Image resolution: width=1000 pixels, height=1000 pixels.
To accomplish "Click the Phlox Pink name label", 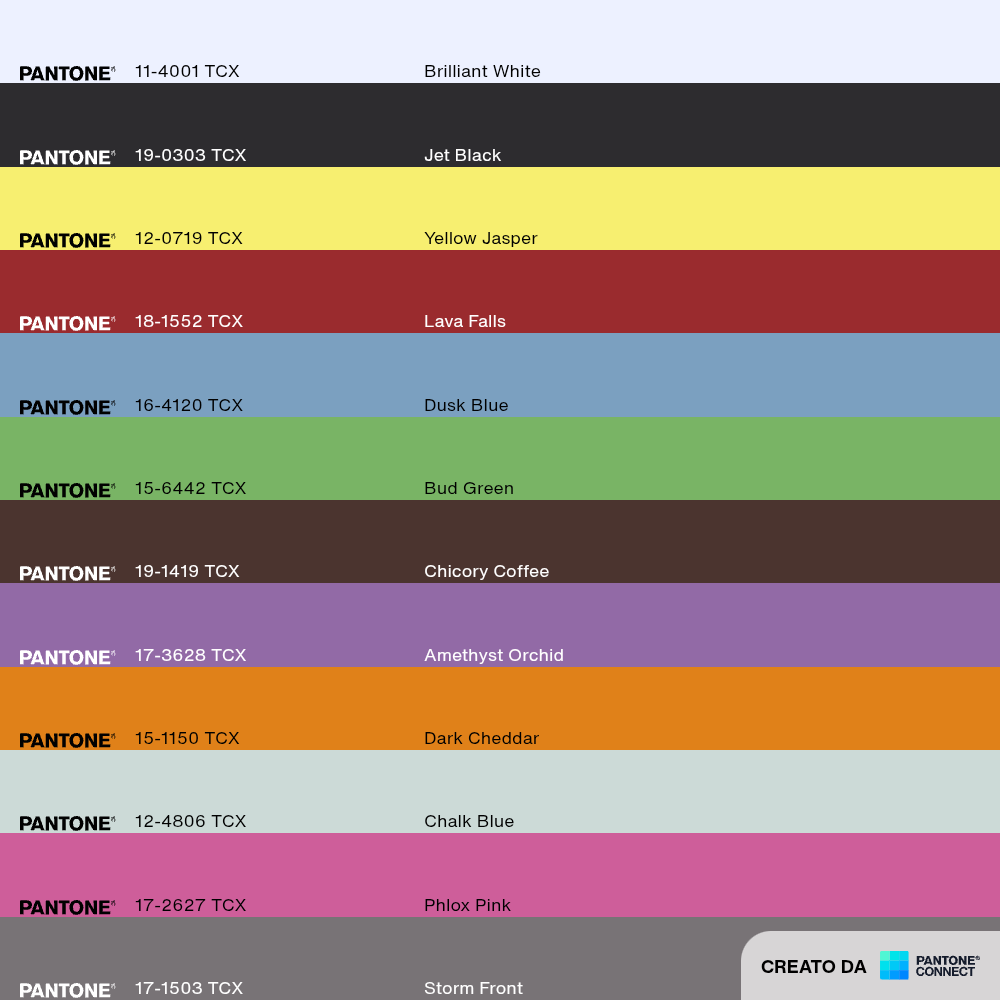I will 467,906.
